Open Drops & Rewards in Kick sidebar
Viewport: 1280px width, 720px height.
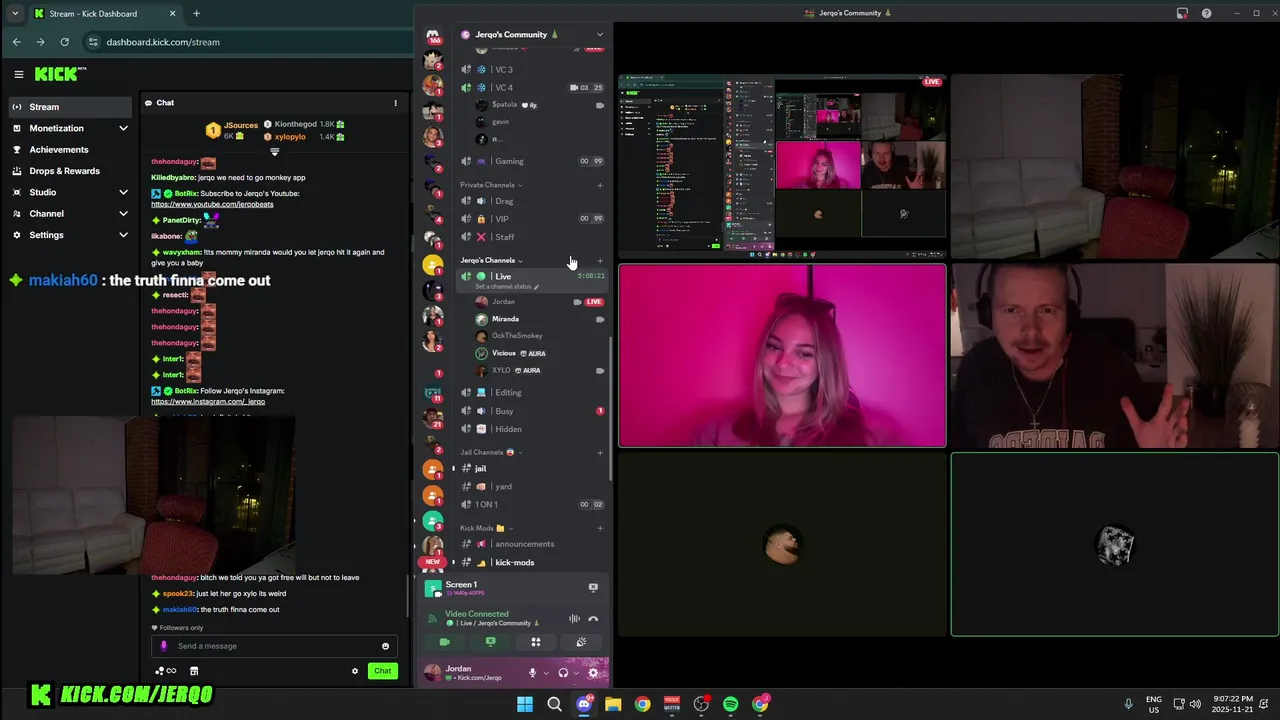[66, 171]
